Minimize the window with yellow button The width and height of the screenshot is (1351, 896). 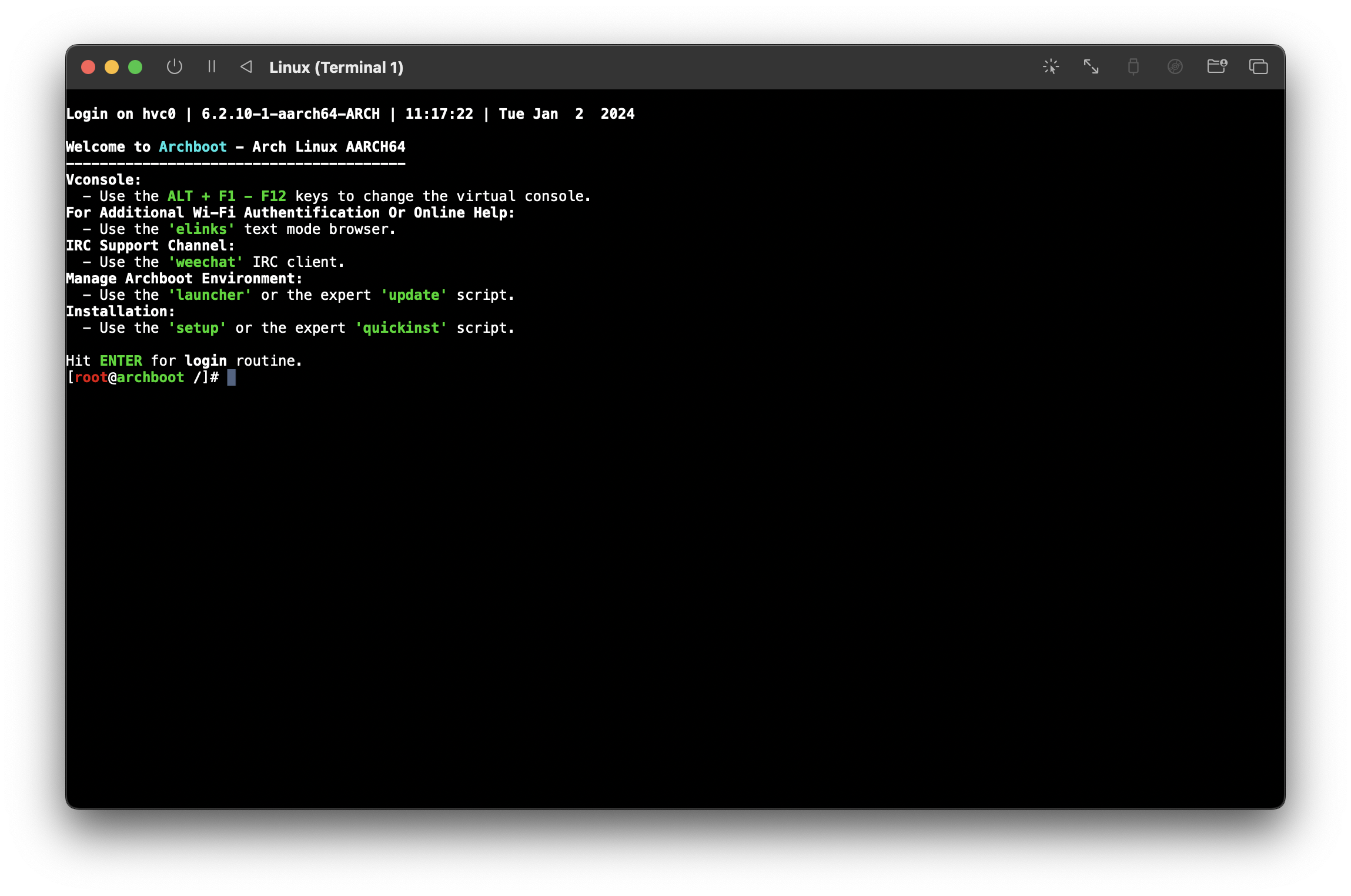tap(112, 67)
